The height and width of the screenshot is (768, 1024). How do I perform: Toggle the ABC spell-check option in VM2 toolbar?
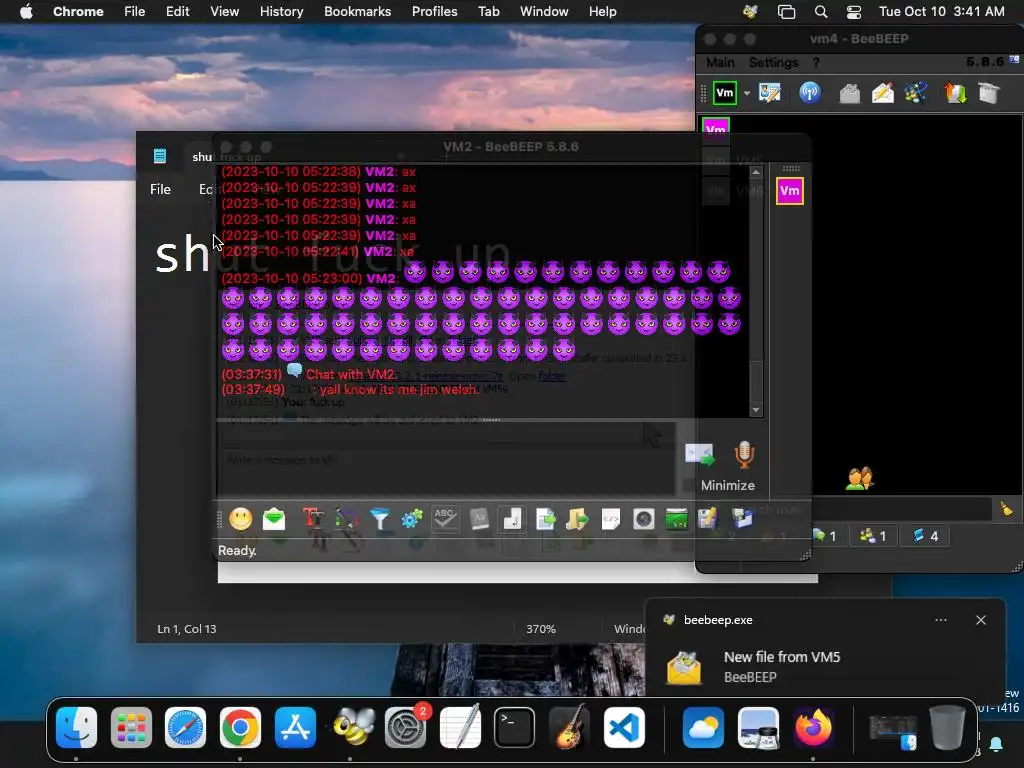445,519
